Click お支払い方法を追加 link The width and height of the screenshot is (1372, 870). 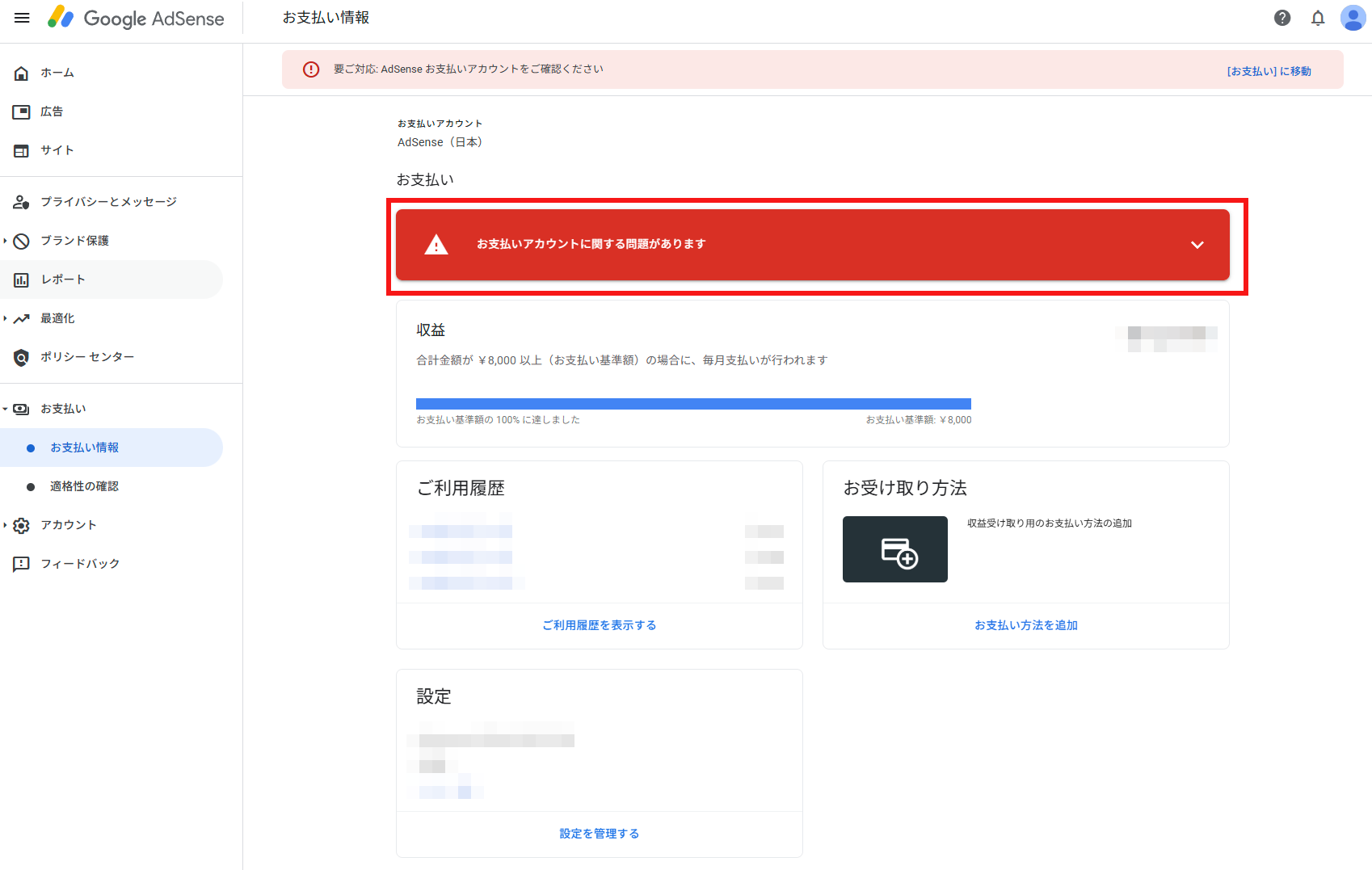pos(1026,625)
